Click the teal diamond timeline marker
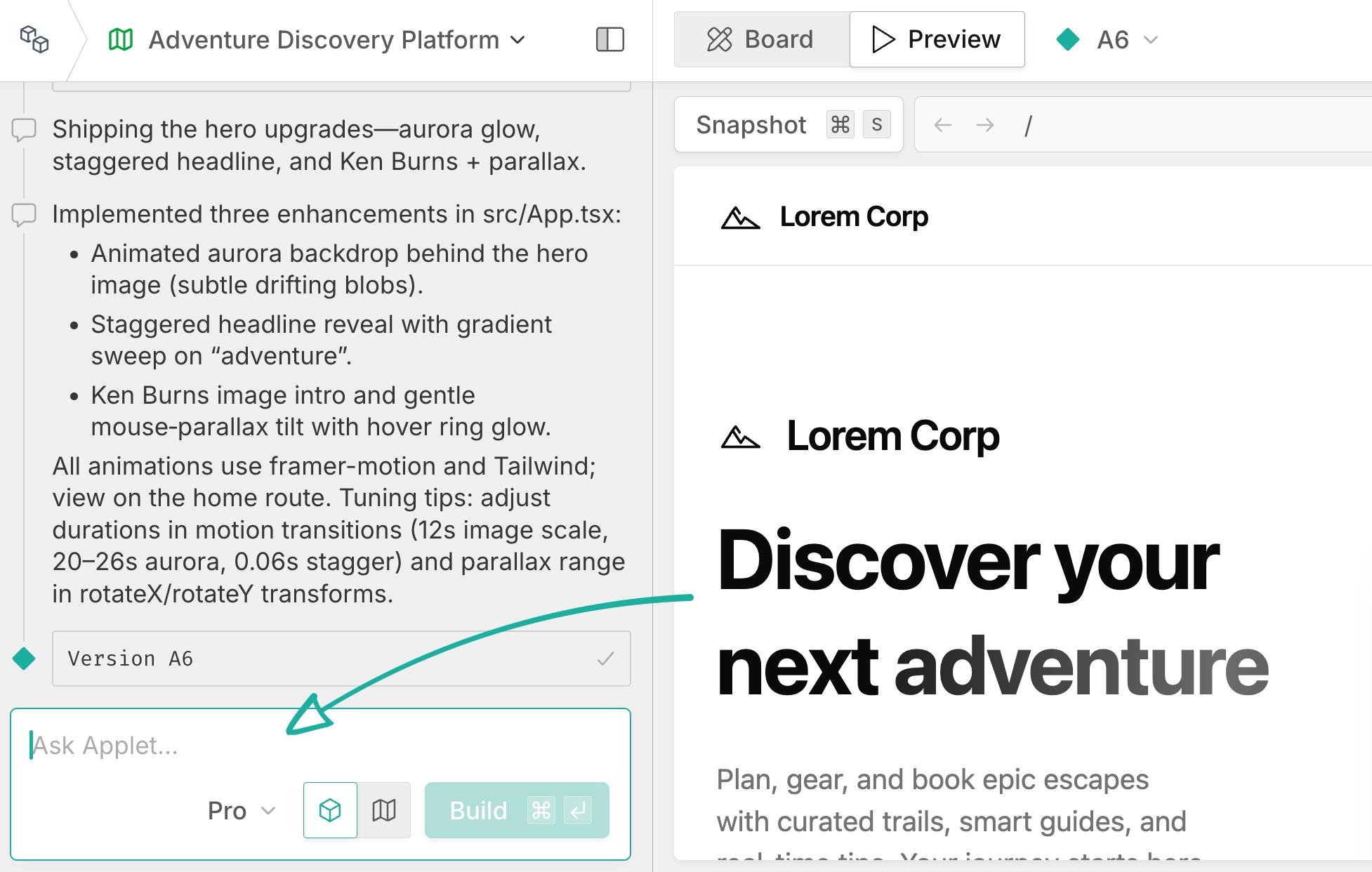The width and height of the screenshot is (1372, 872). point(24,659)
